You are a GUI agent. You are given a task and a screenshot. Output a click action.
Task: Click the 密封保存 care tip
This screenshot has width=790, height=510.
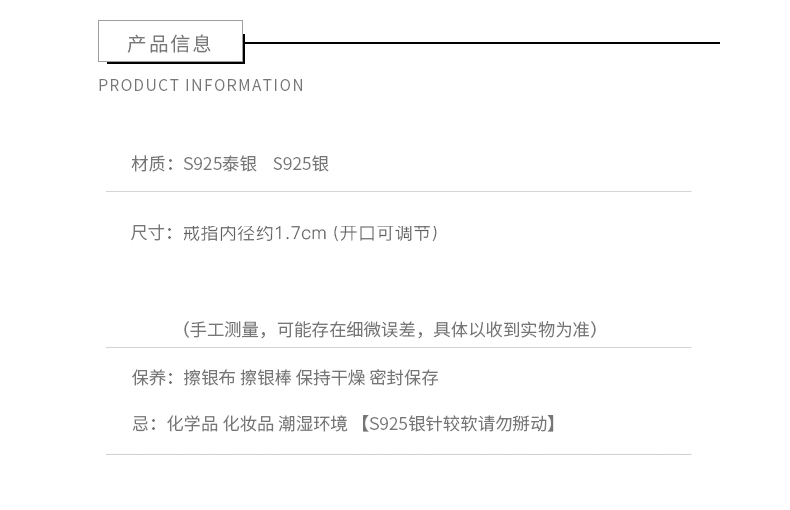point(404,378)
